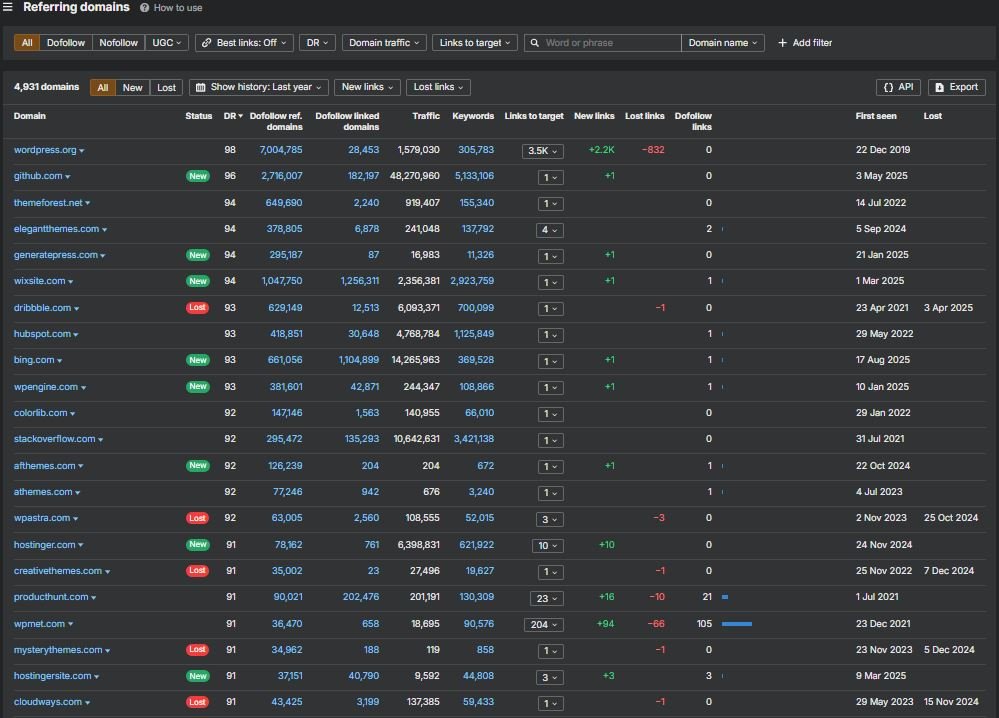Select the All link type filter
The height and width of the screenshot is (718, 999).
pyautogui.click(x=27, y=43)
